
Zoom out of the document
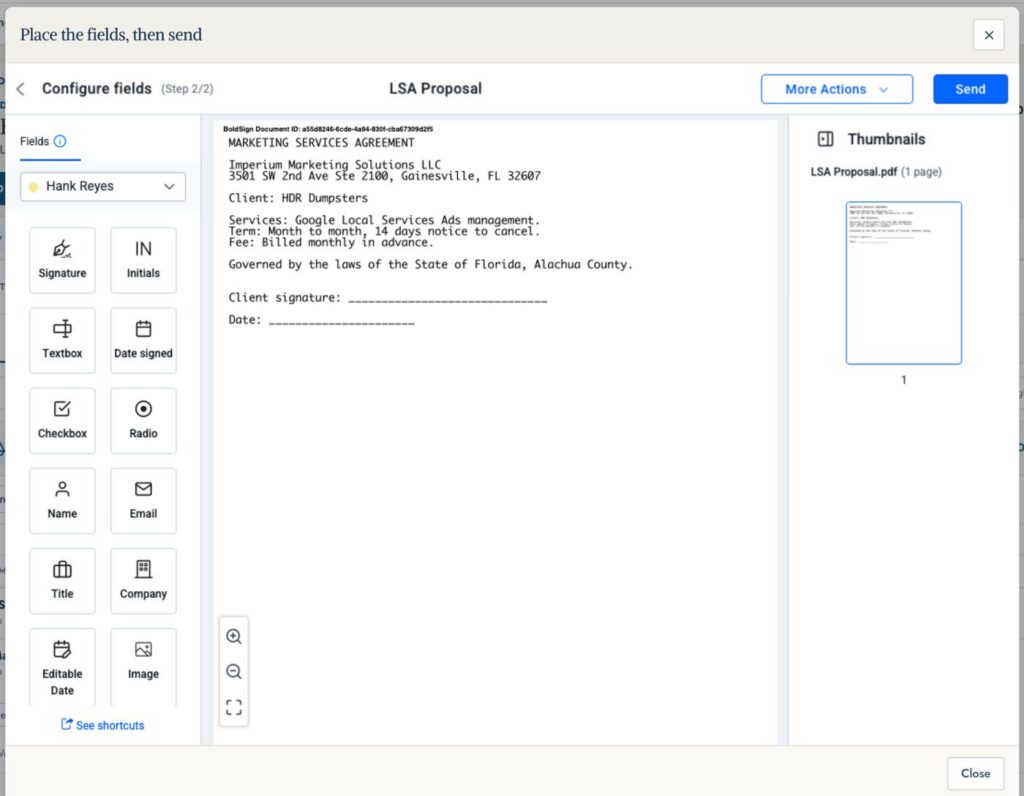(x=234, y=671)
